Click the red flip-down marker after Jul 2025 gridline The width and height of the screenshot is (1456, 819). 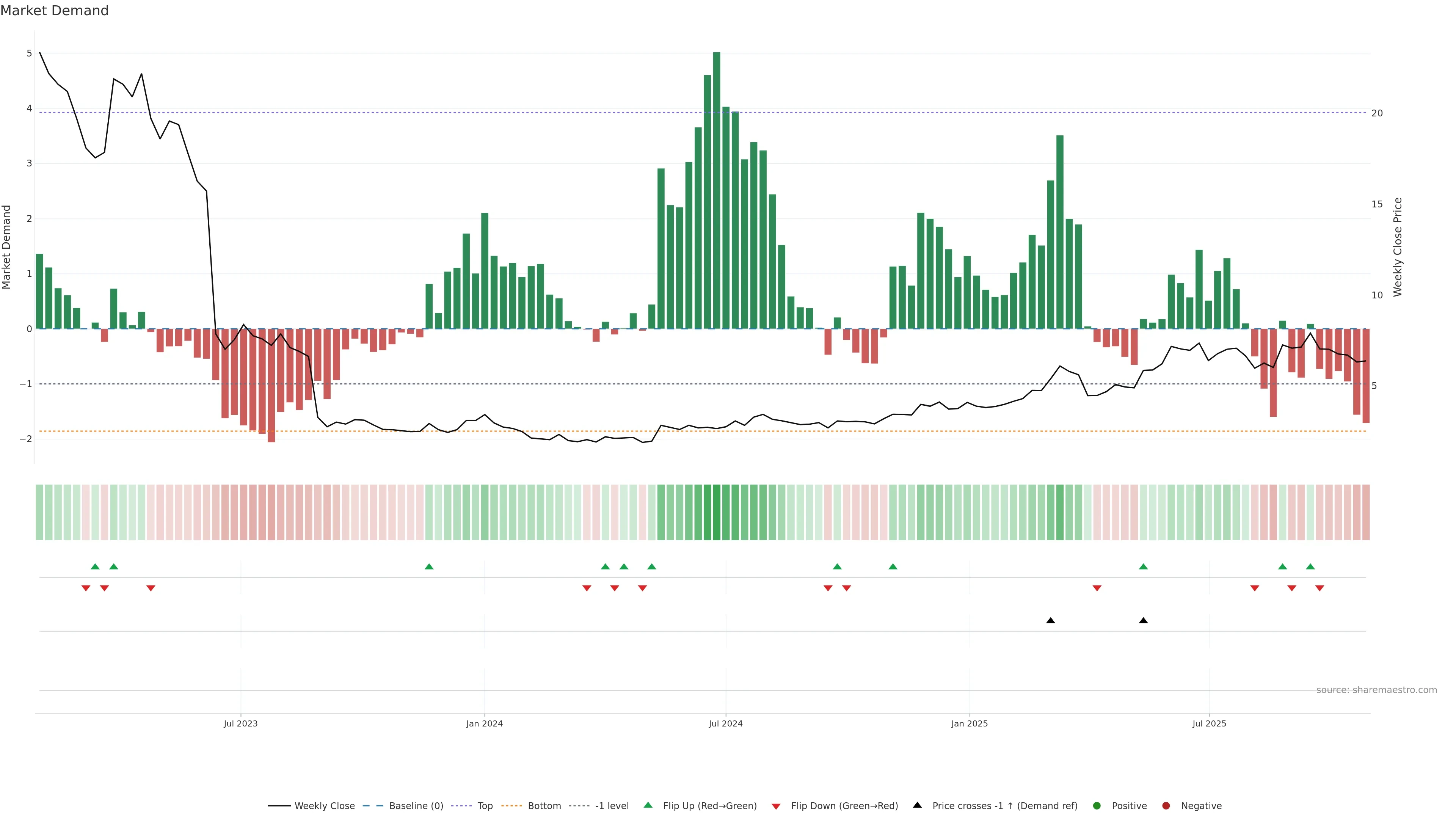[1255, 588]
